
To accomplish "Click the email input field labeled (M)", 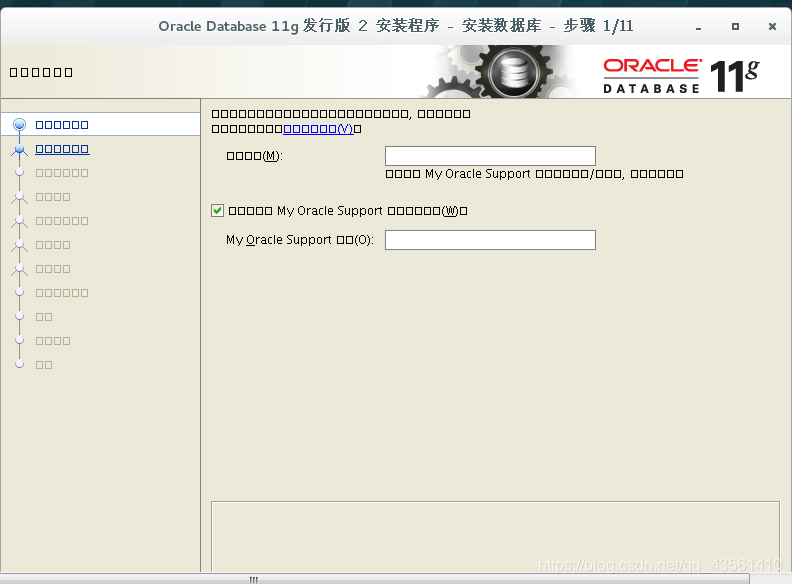I will [x=490, y=156].
